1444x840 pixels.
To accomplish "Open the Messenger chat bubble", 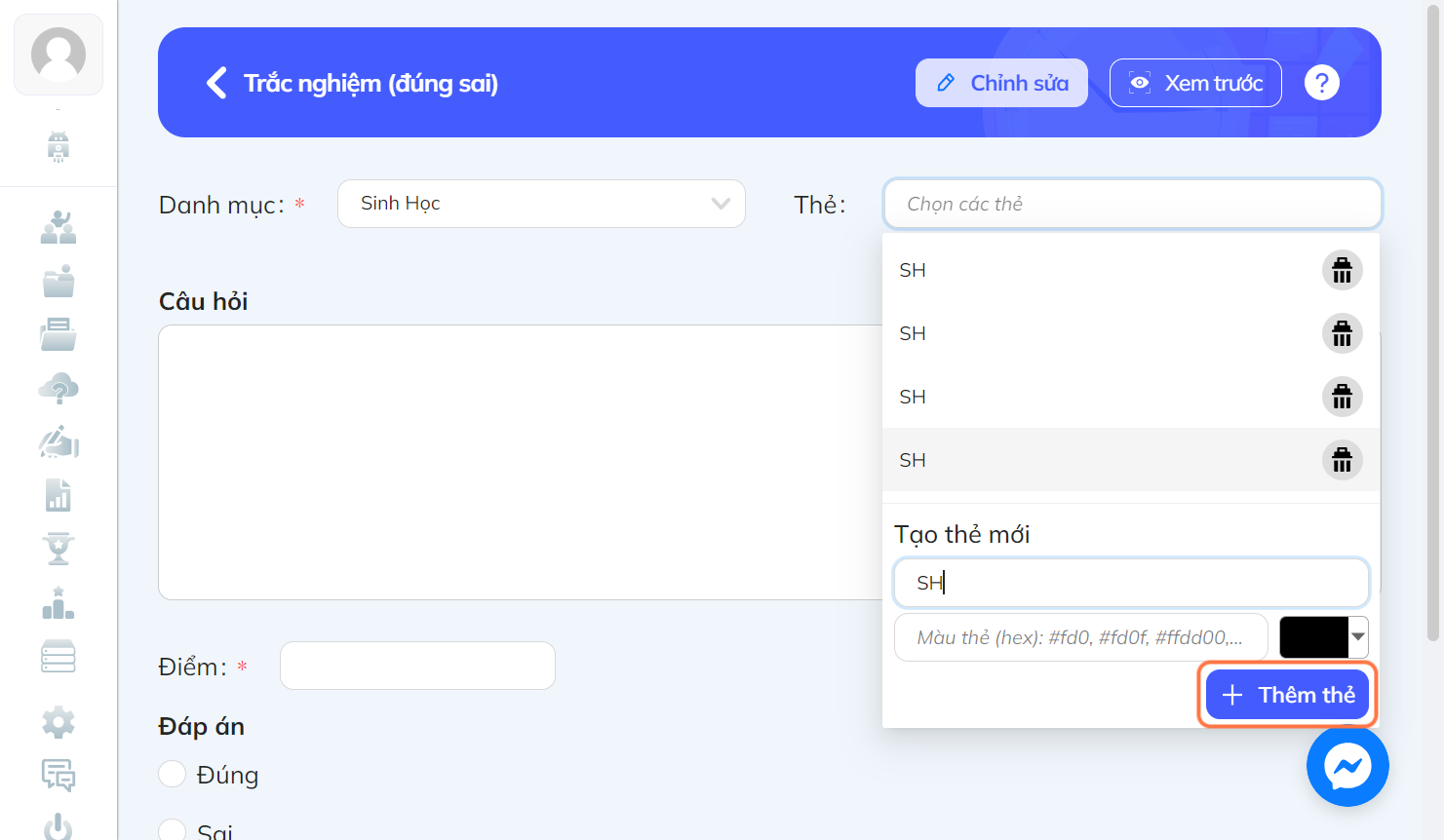I will click(1347, 766).
